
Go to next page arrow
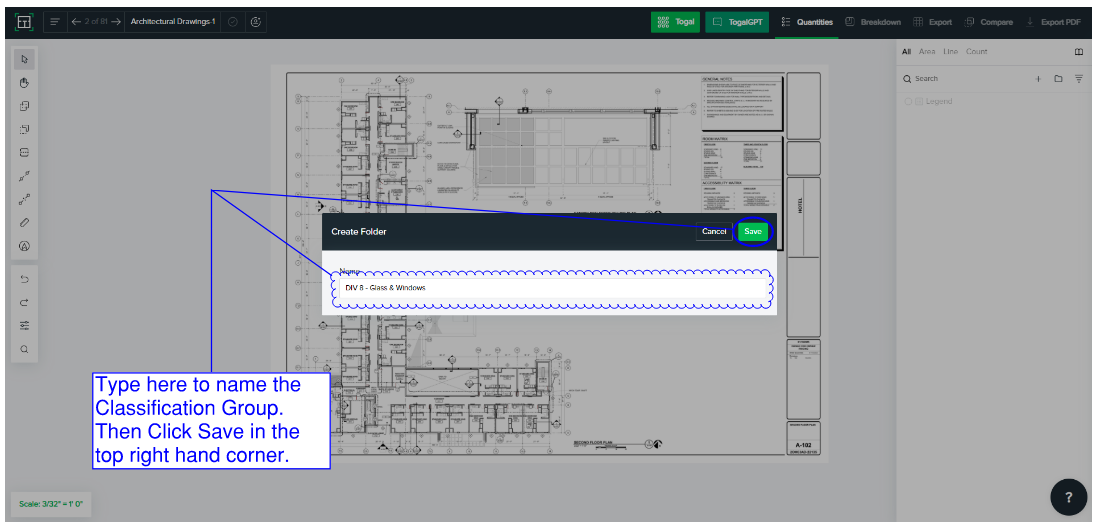pyautogui.click(x=116, y=21)
